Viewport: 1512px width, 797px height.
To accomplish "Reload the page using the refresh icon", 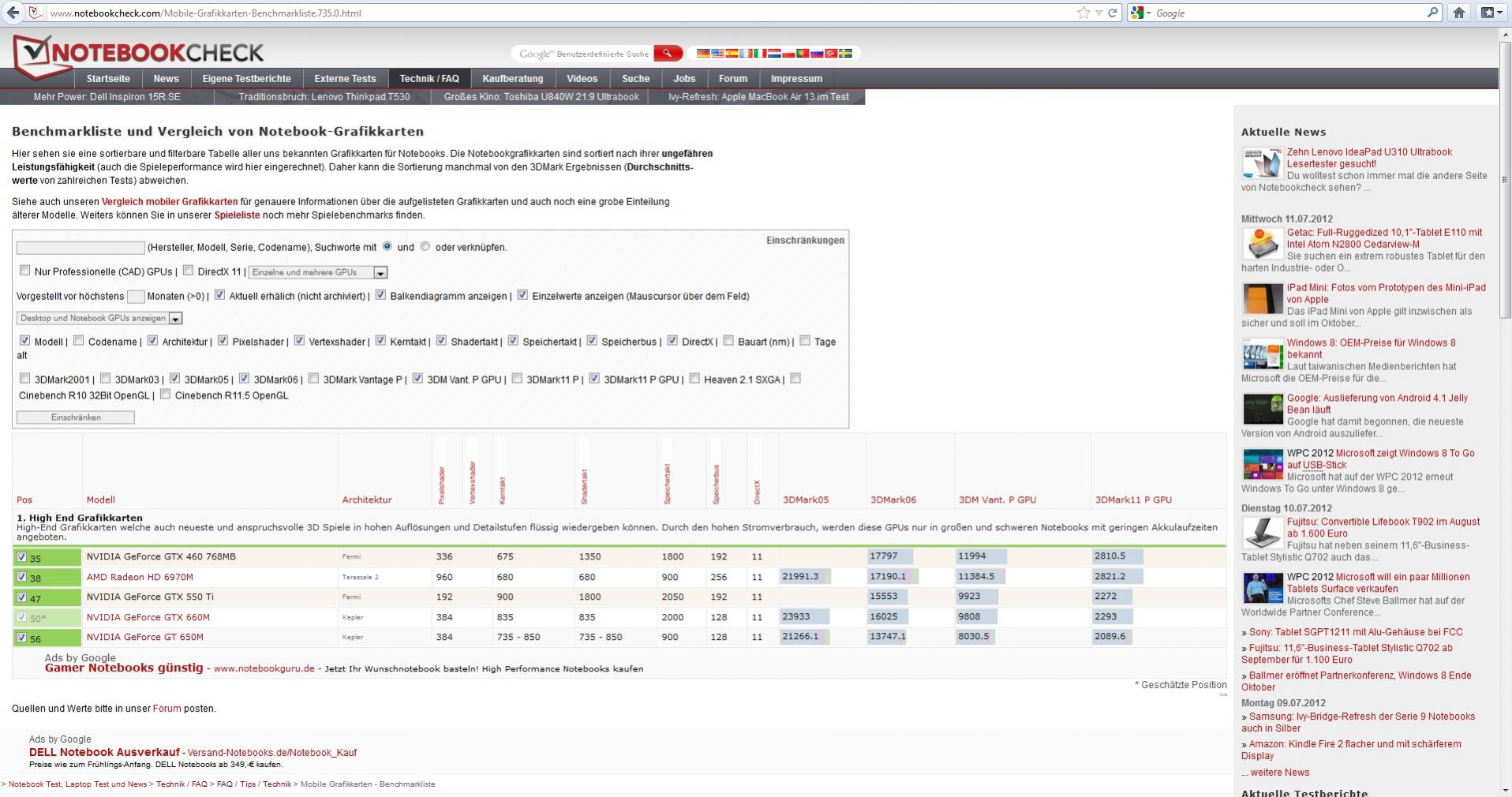I will (1113, 13).
